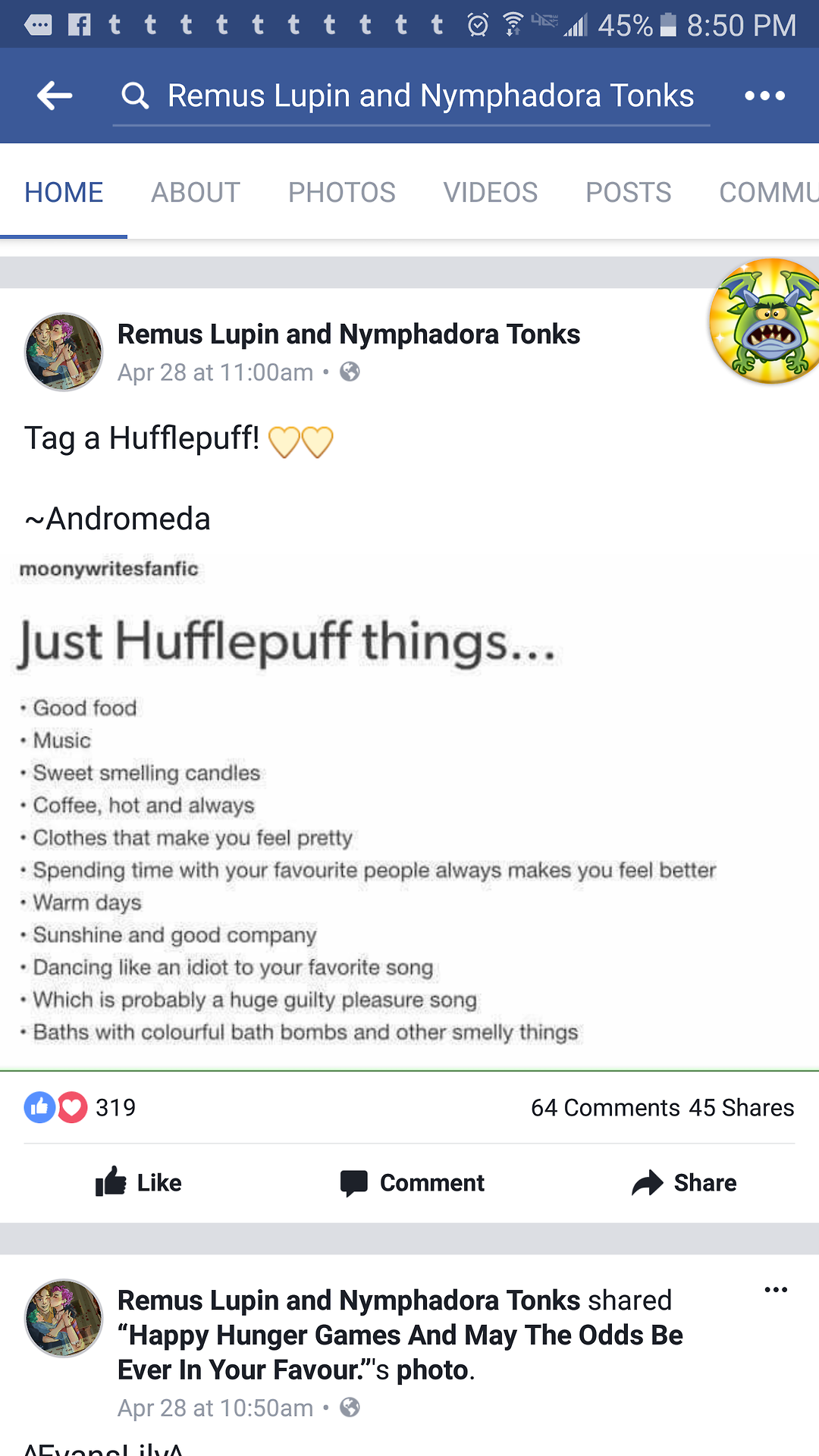The width and height of the screenshot is (819, 1456).
Task: Tap the public globe icon on first post
Action: point(350,372)
